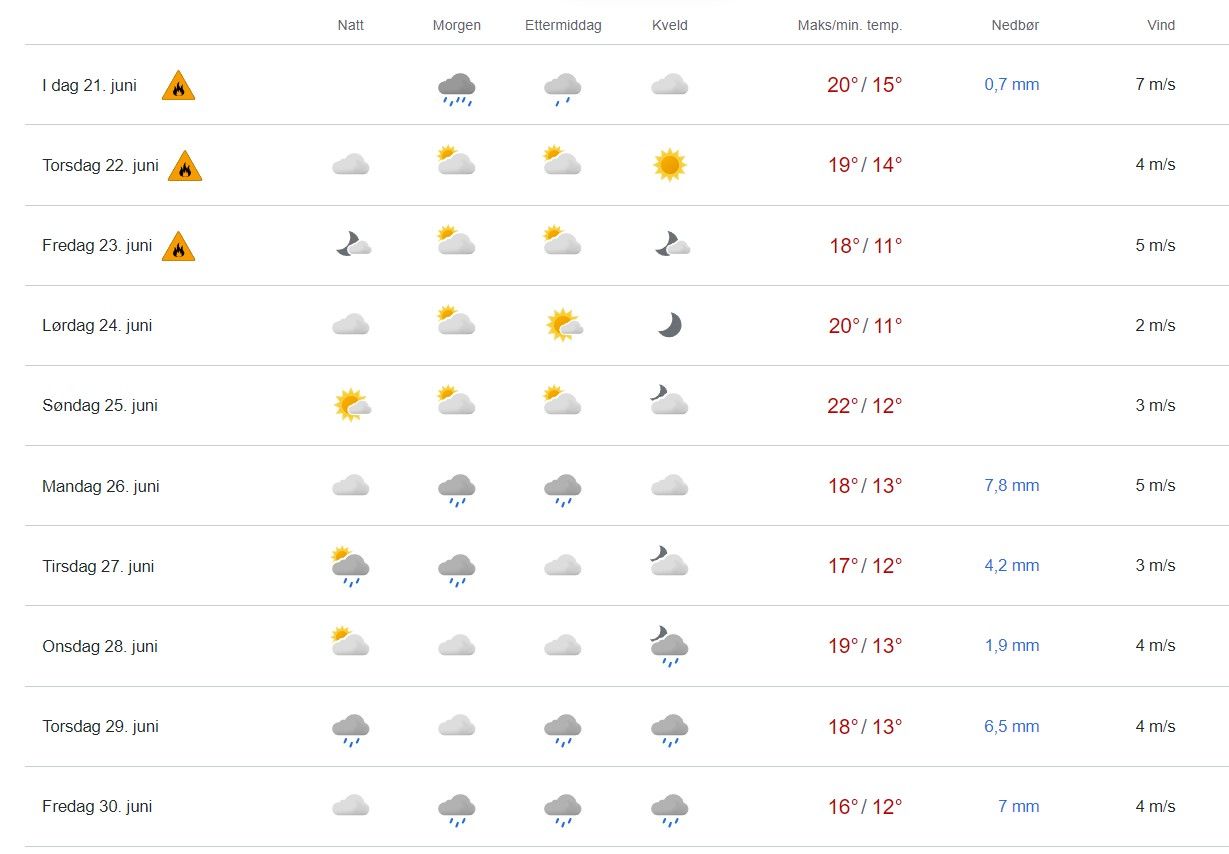
Task: Open the Mandag 26. juni forecast row
Action: [100, 486]
